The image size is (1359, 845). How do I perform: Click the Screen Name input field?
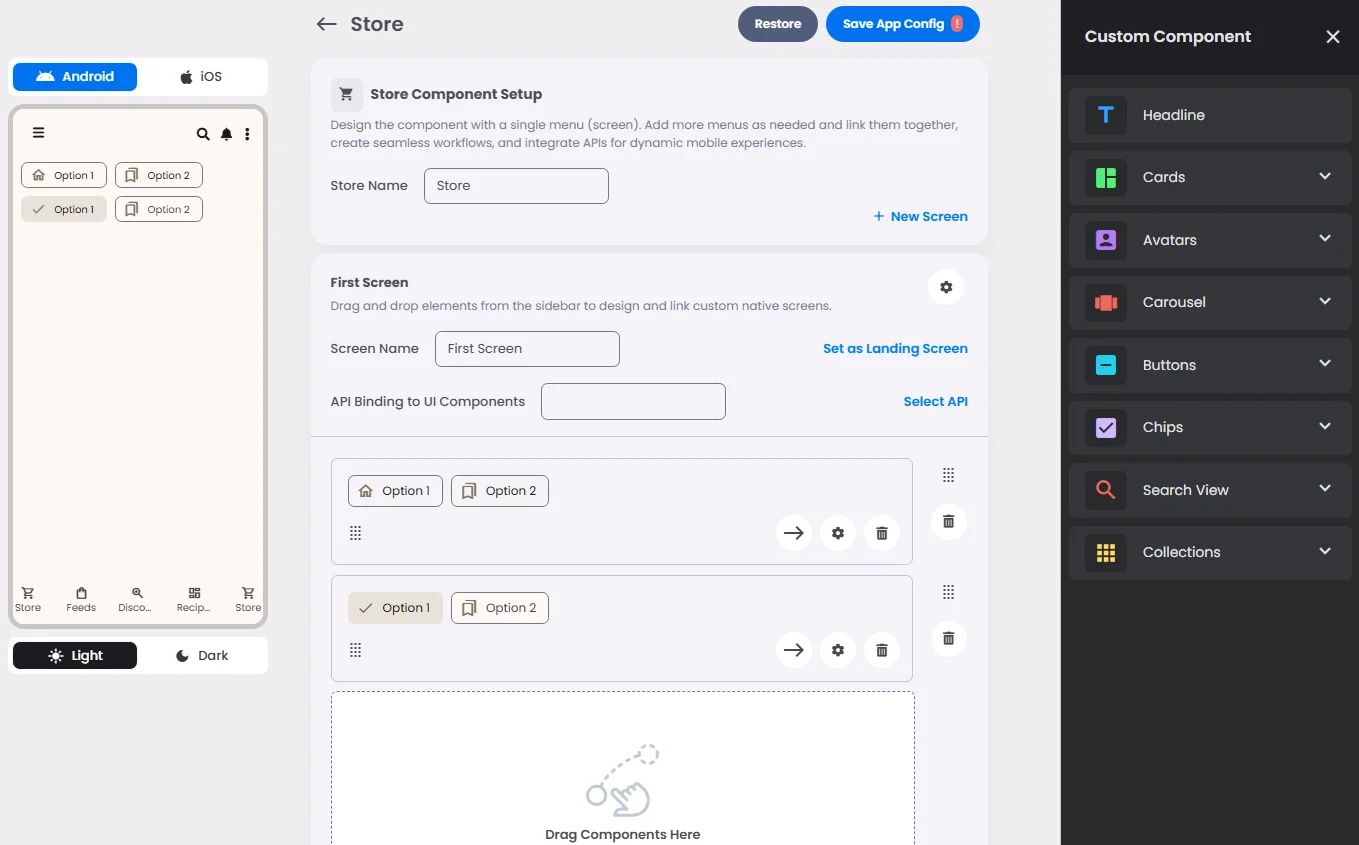(x=527, y=349)
